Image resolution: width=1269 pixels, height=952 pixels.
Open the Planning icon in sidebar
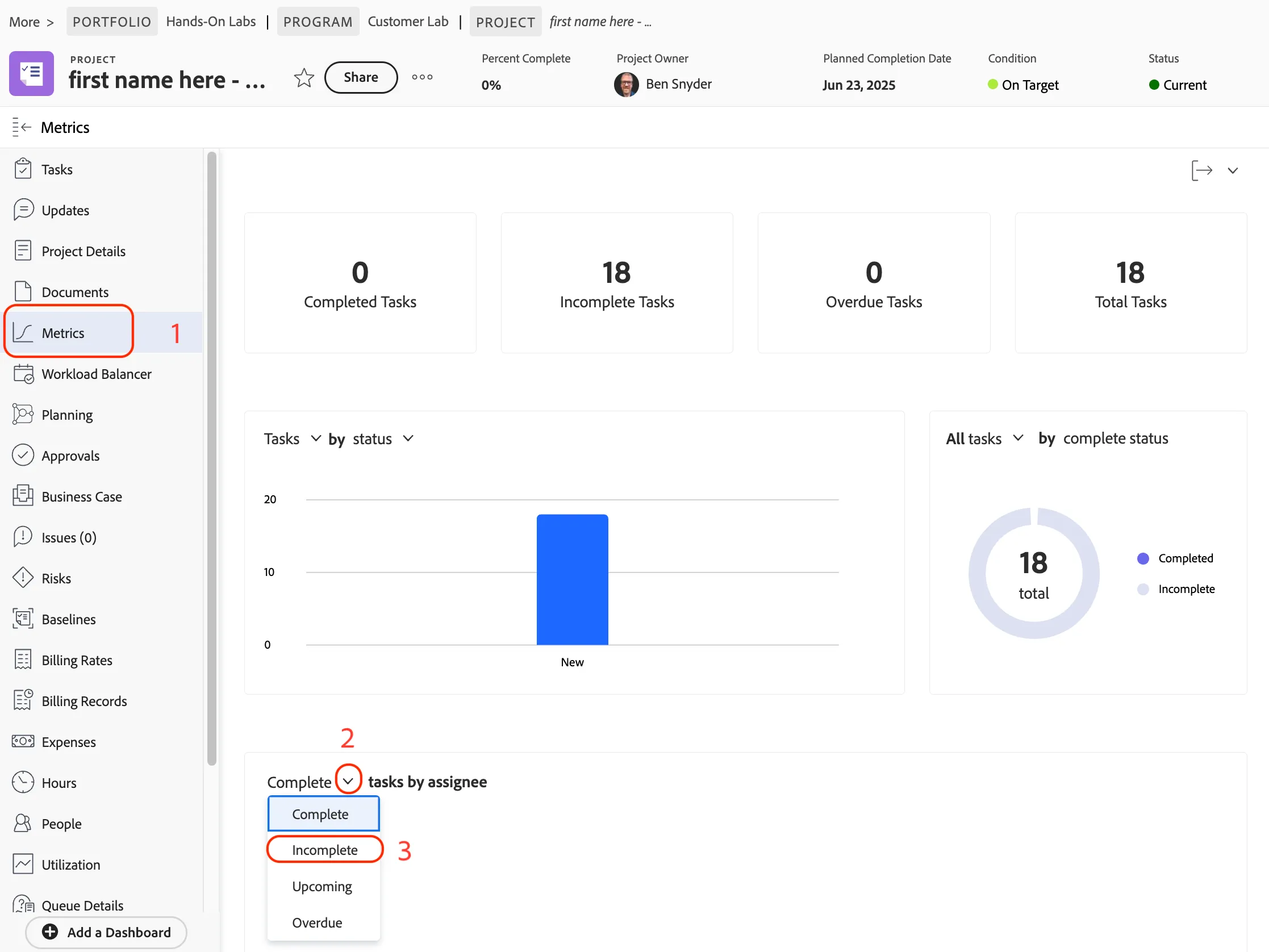point(23,414)
